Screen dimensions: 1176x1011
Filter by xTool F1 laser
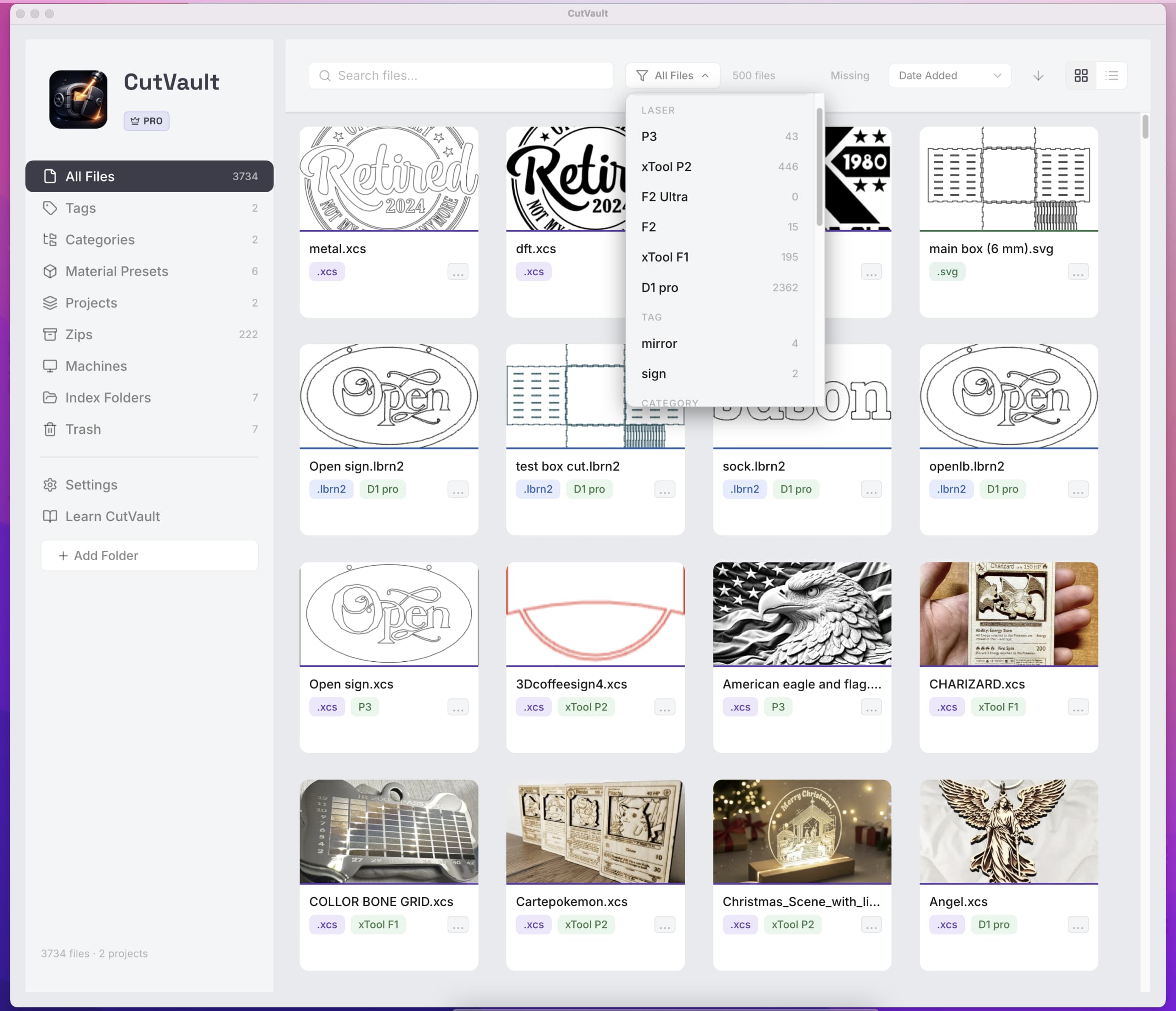click(720, 257)
